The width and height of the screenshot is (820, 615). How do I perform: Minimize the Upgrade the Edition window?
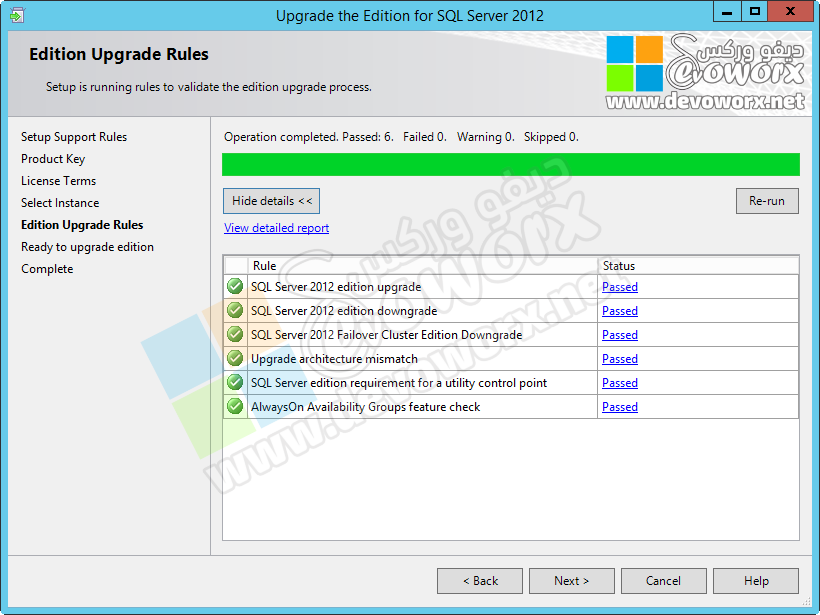coord(727,12)
